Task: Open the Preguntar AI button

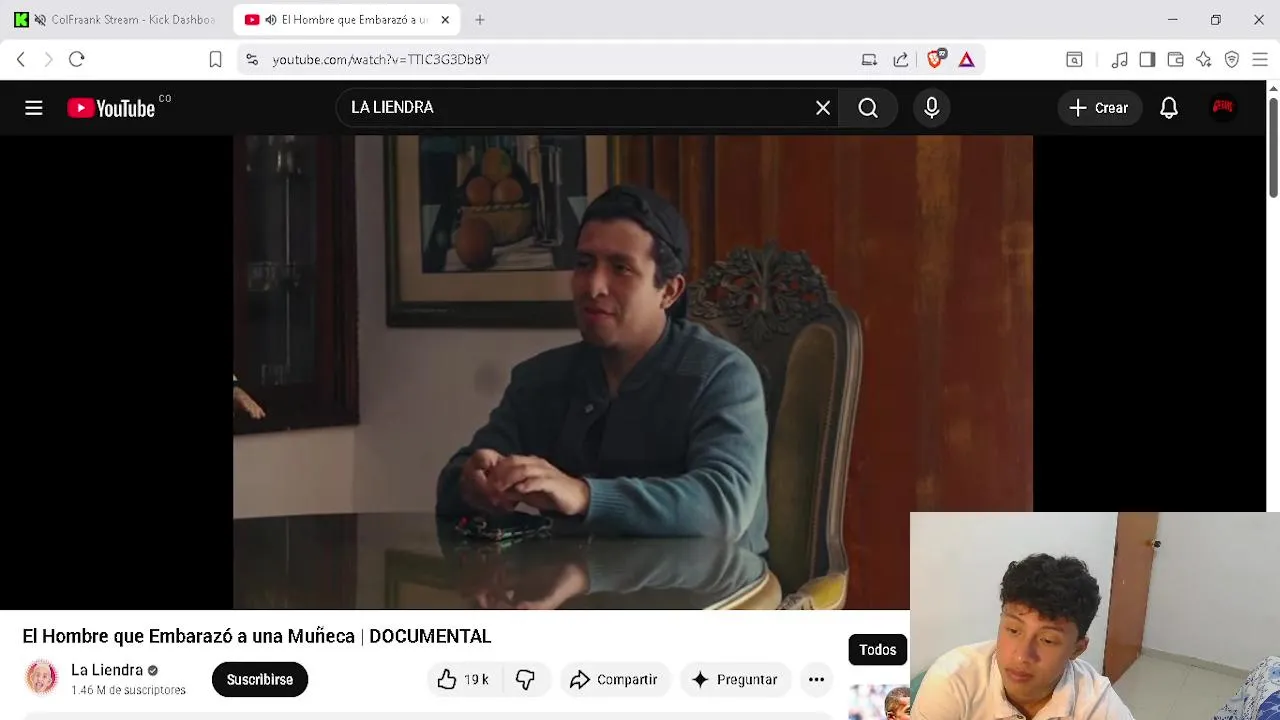Action: pos(735,680)
